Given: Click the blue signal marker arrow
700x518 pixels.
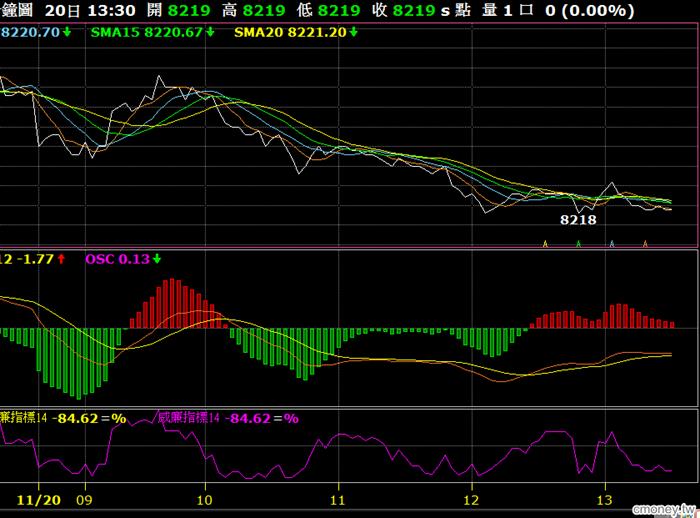Looking at the screenshot, I should click(612, 243).
